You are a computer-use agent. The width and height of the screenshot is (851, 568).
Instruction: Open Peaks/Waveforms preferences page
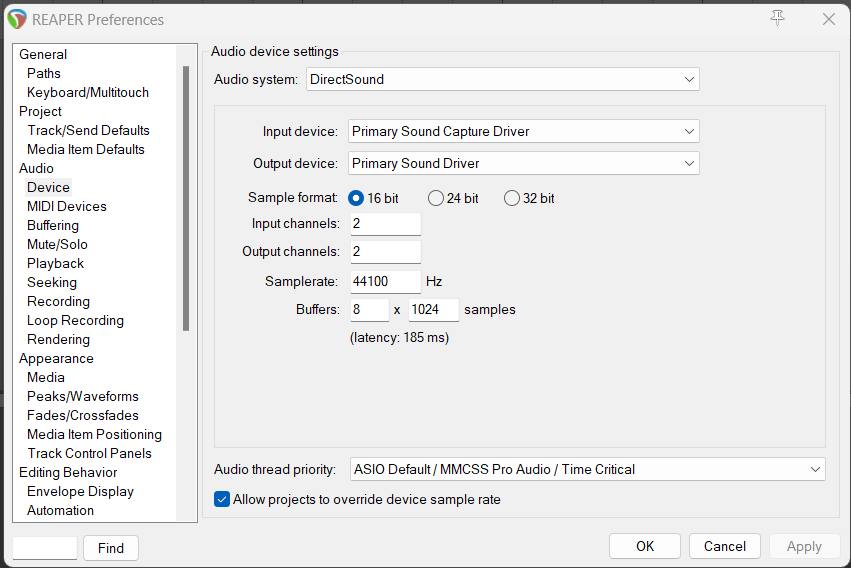click(x=83, y=396)
